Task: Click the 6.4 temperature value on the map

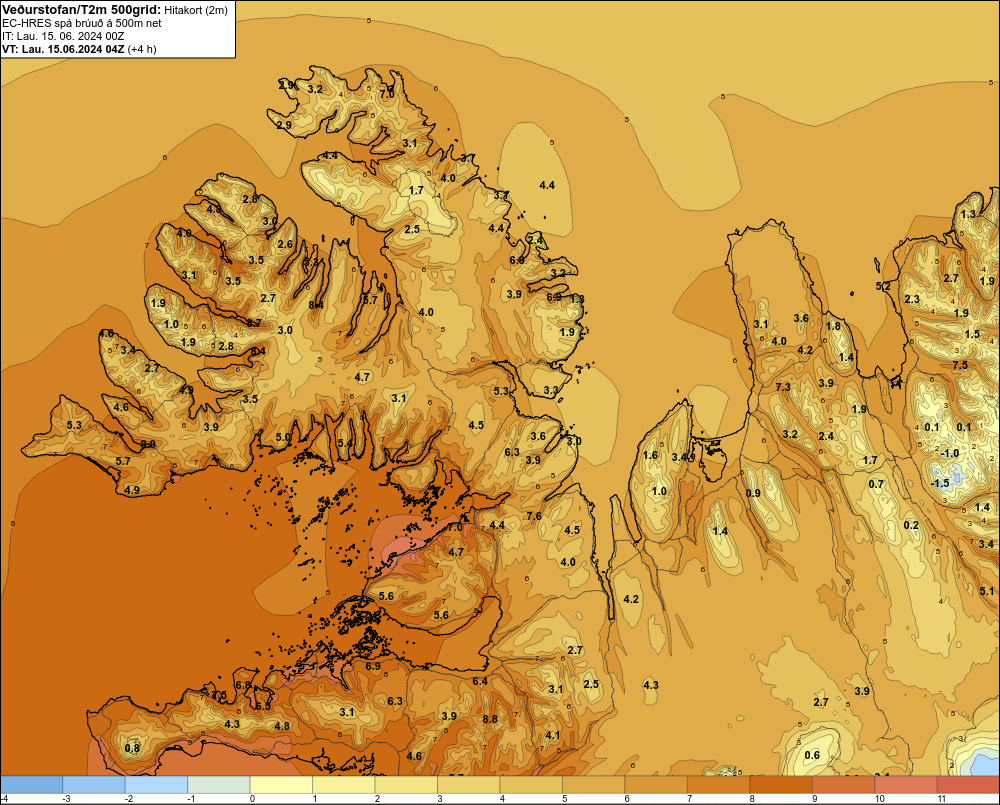Action: [x=480, y=681]
